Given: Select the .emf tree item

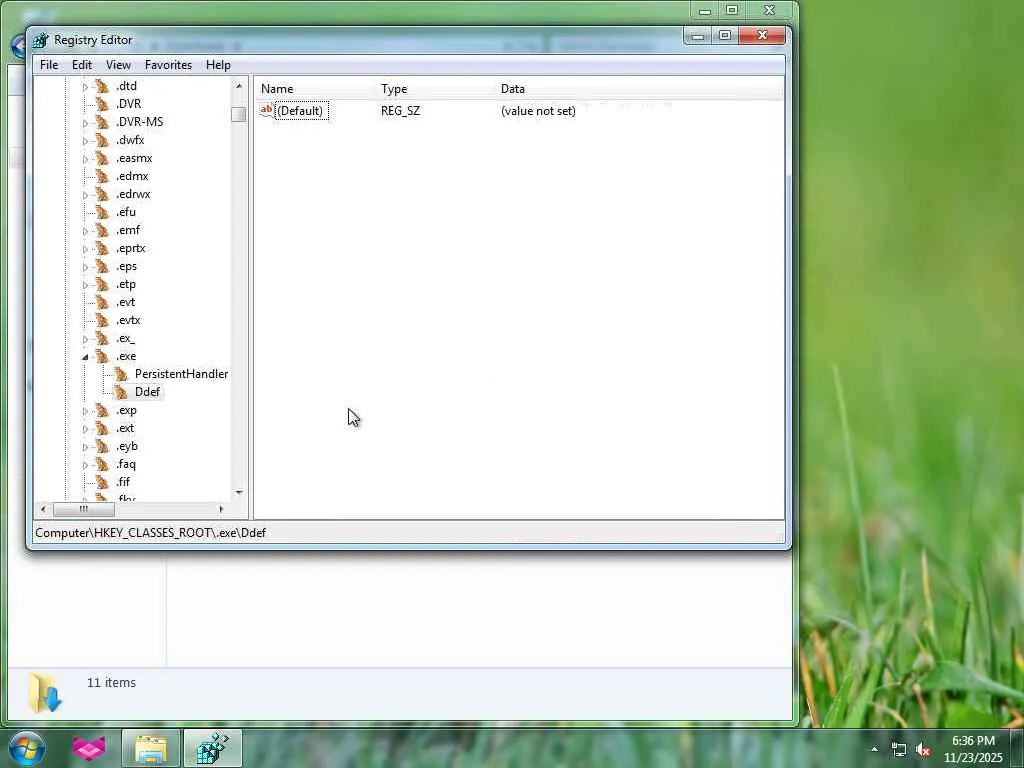Looking at the screenshot, I should point(127,230).
